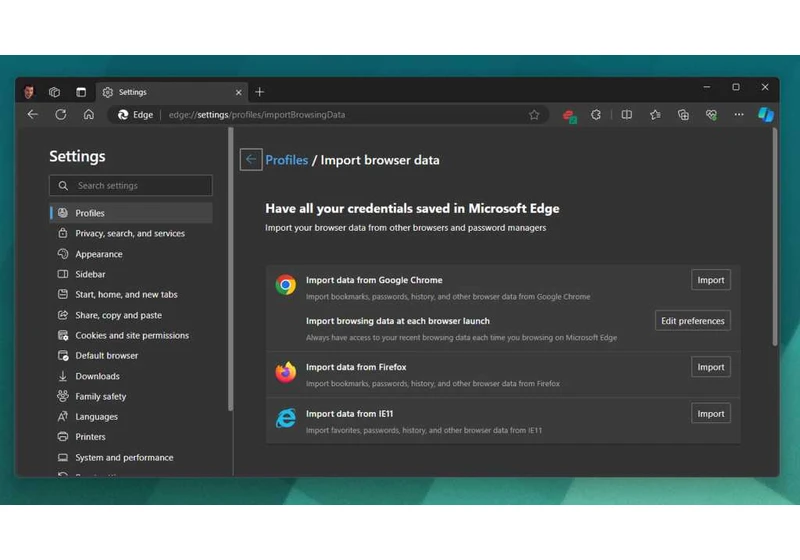
Task: Click the Firefox logo
Action: (x=286, y=372)
